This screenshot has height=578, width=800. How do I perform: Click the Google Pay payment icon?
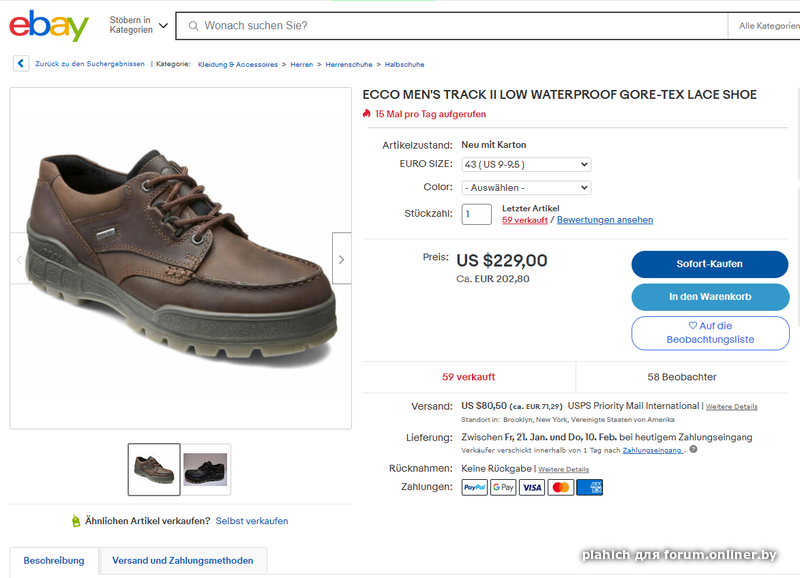(503, 487)
